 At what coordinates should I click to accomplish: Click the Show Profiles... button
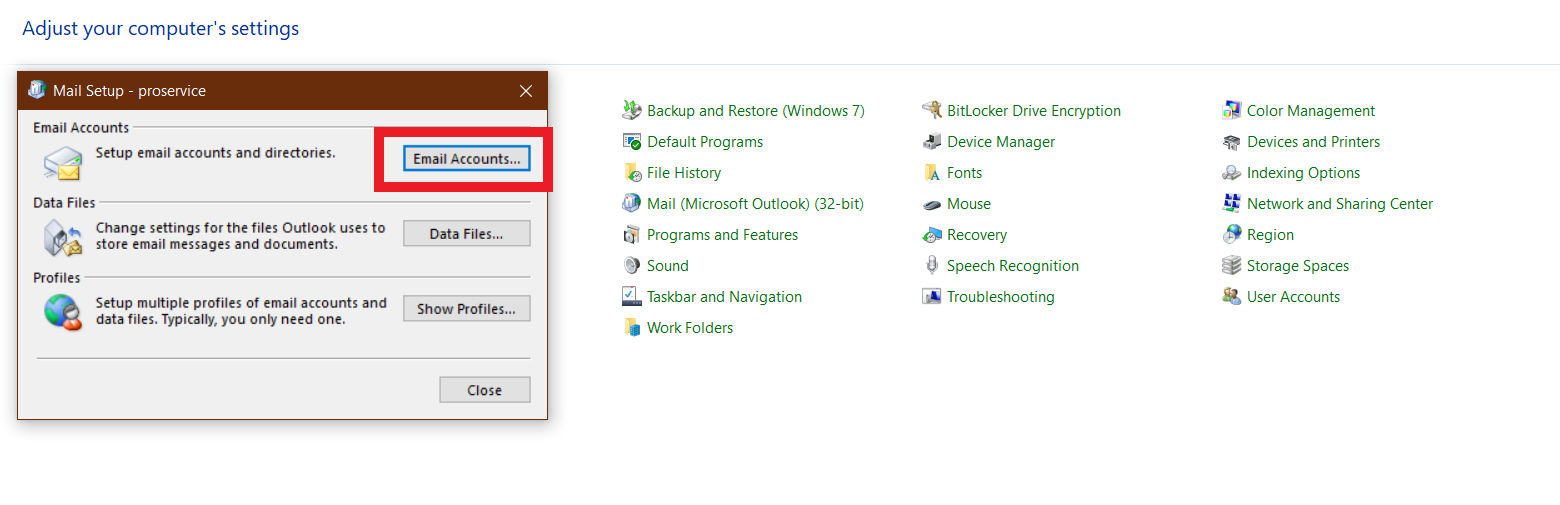466,308
